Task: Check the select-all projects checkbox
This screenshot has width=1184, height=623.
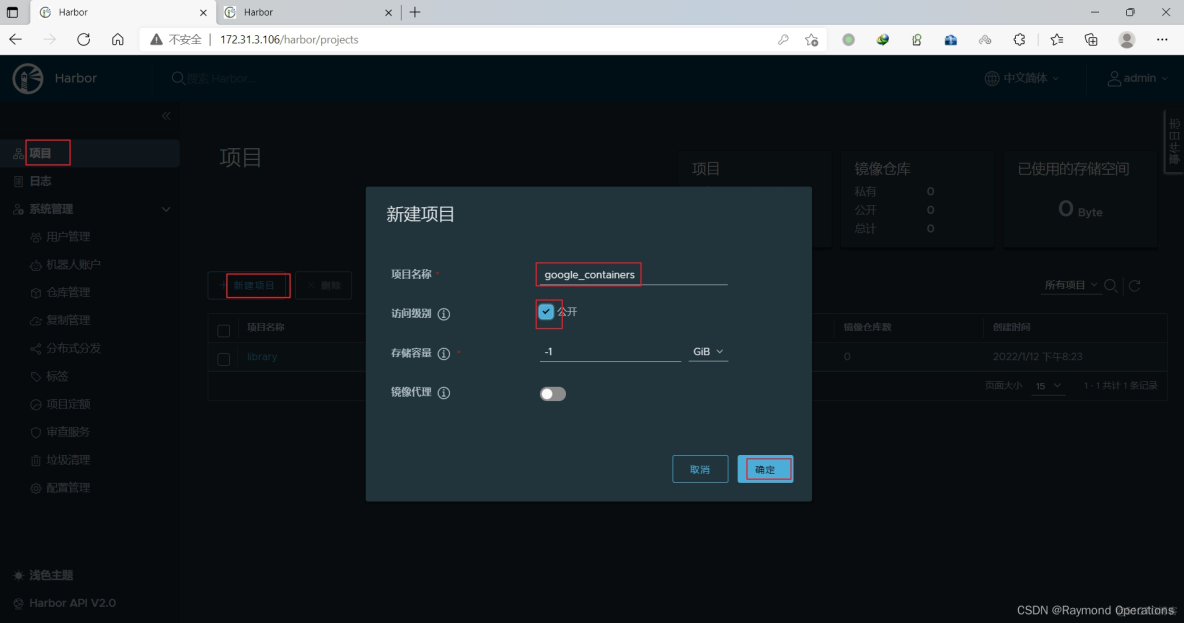Action: pyautogui.click(x=224, y=331)
